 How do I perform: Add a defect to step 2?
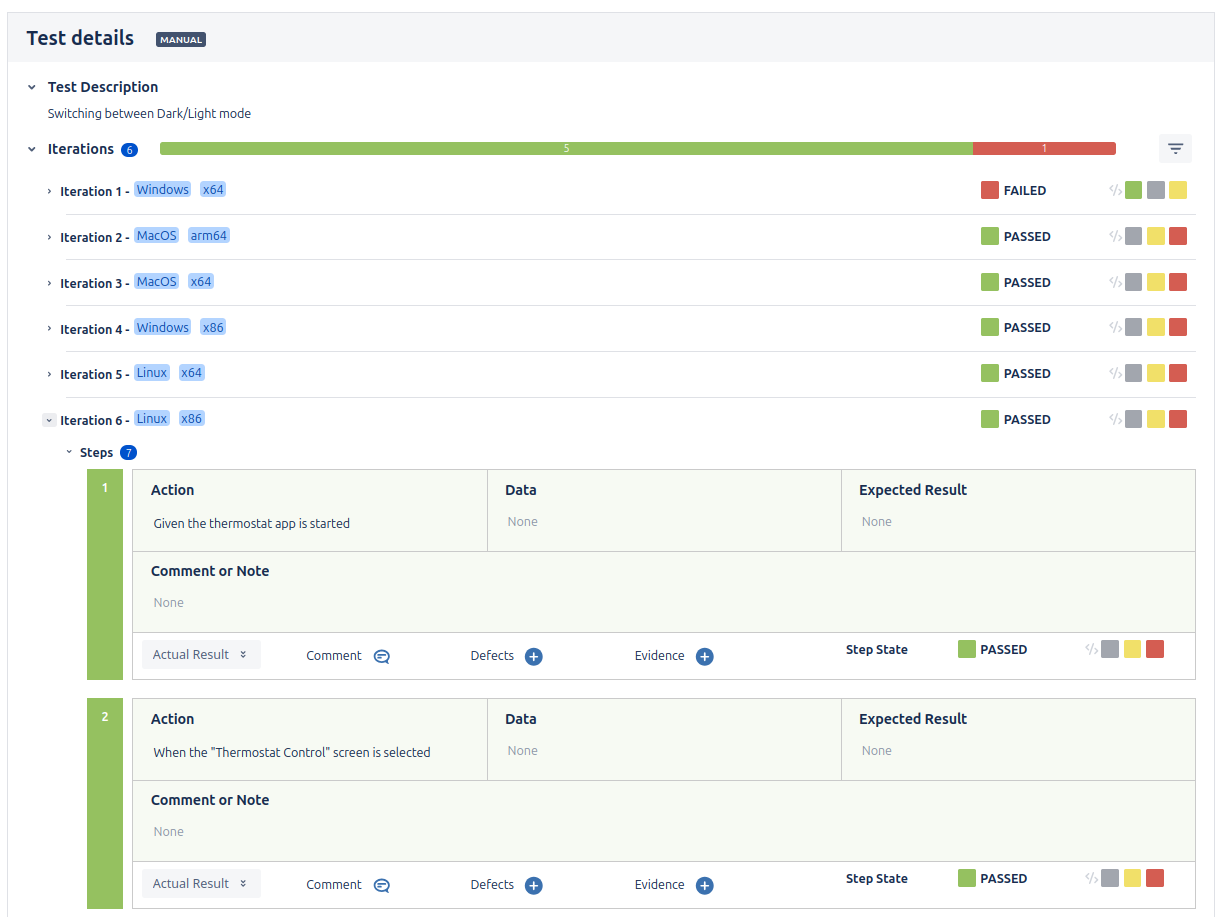533,886
